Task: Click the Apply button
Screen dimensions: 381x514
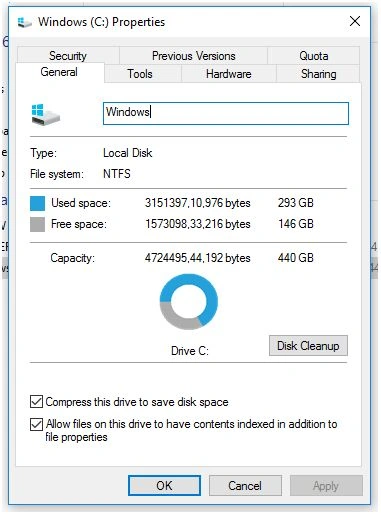Action: [x=326, y=486]
